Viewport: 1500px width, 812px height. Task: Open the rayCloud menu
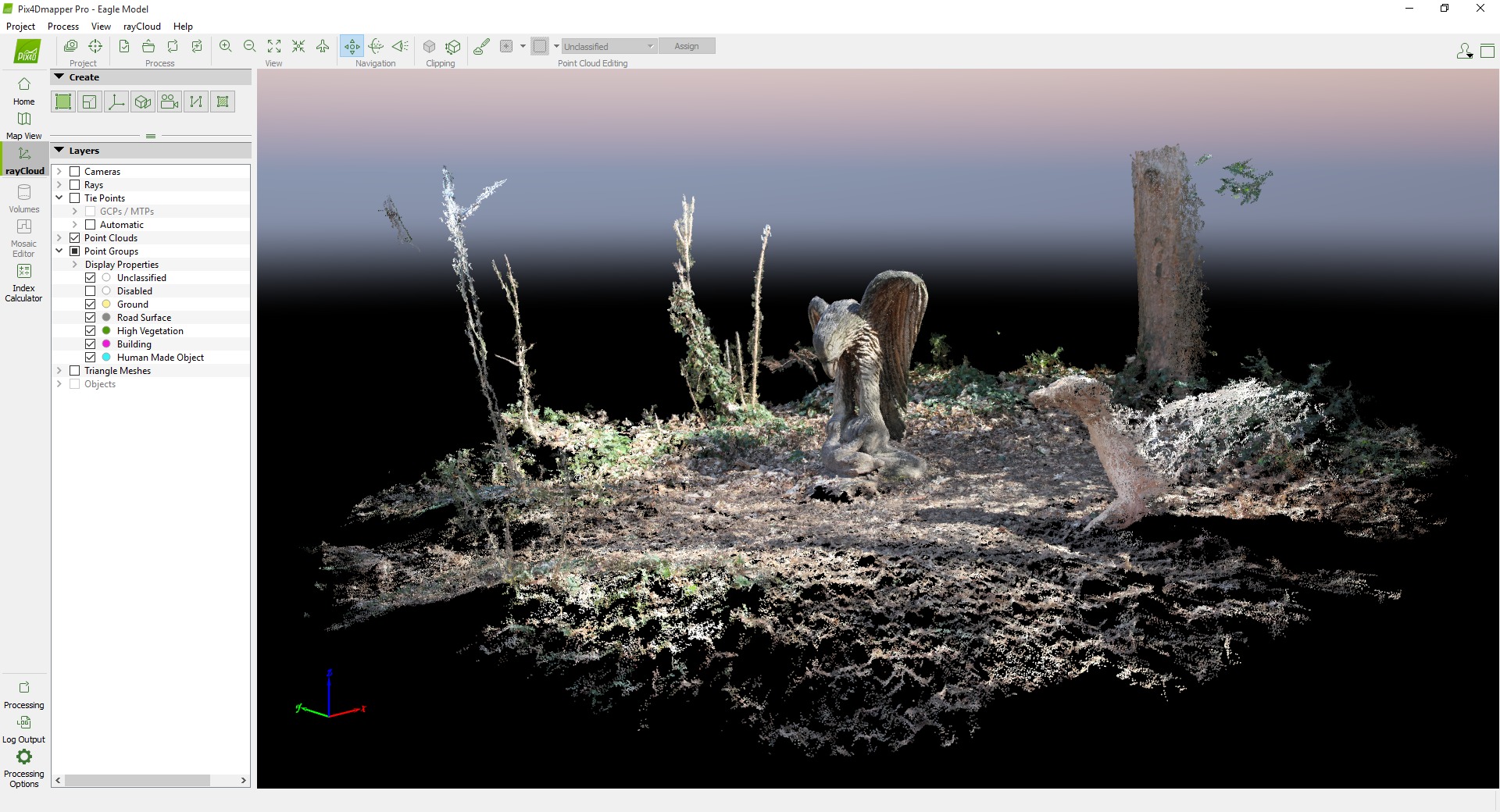tap(141, 27)
